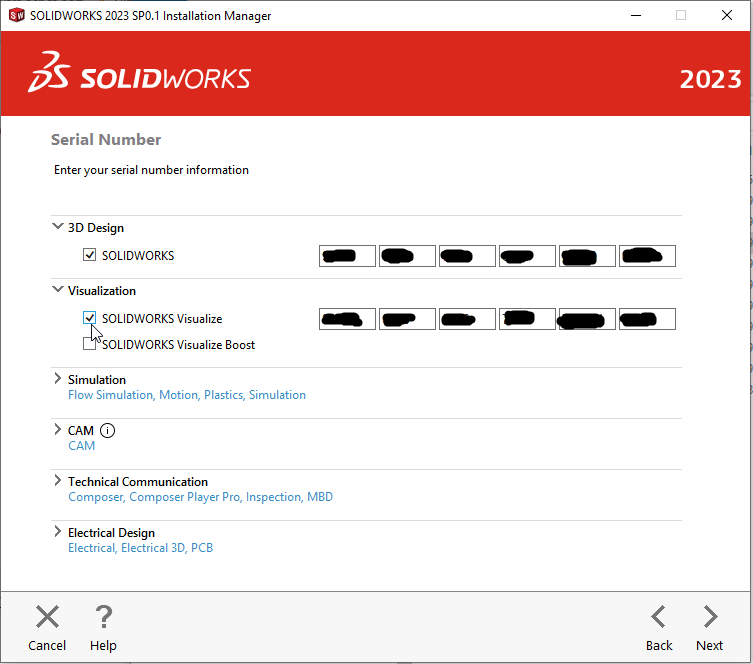Expand the Technical Communication section

(57, 481)
